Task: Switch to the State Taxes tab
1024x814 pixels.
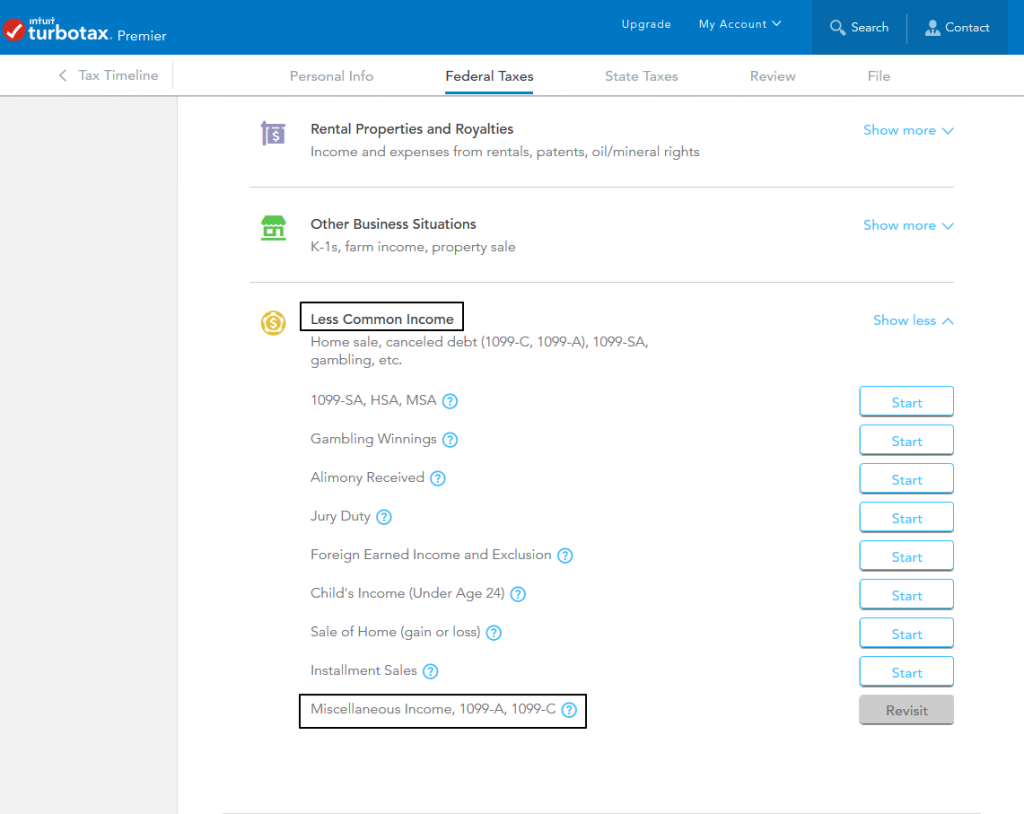Action: pos(641,76)
